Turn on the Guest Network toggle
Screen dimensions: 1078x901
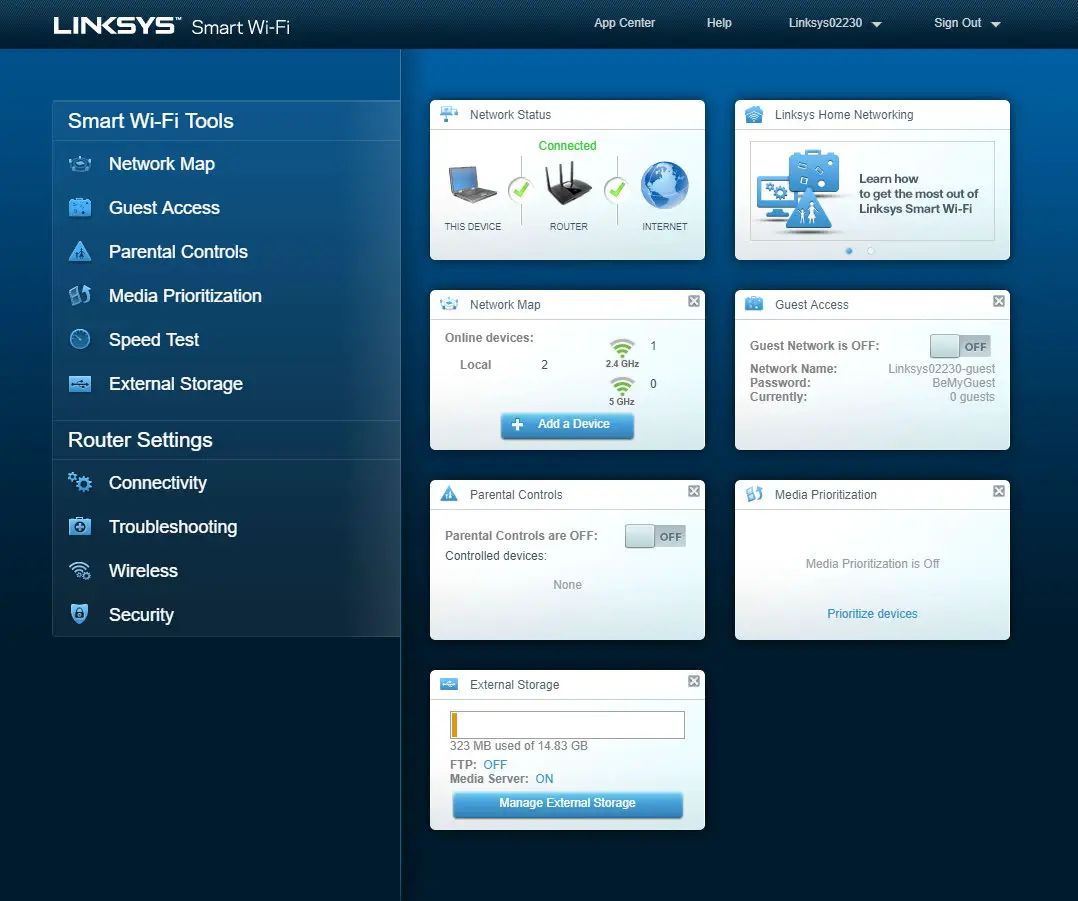pyautogui.click(x=959, y=345)
